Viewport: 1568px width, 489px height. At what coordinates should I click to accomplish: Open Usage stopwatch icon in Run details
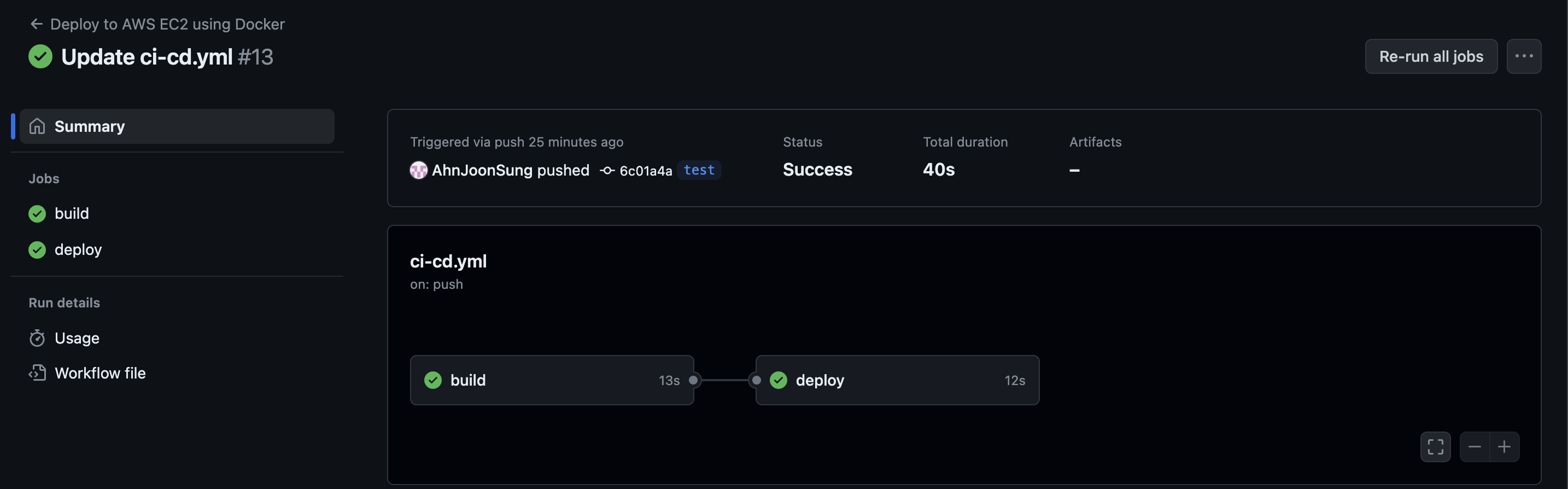pos(37,338)
